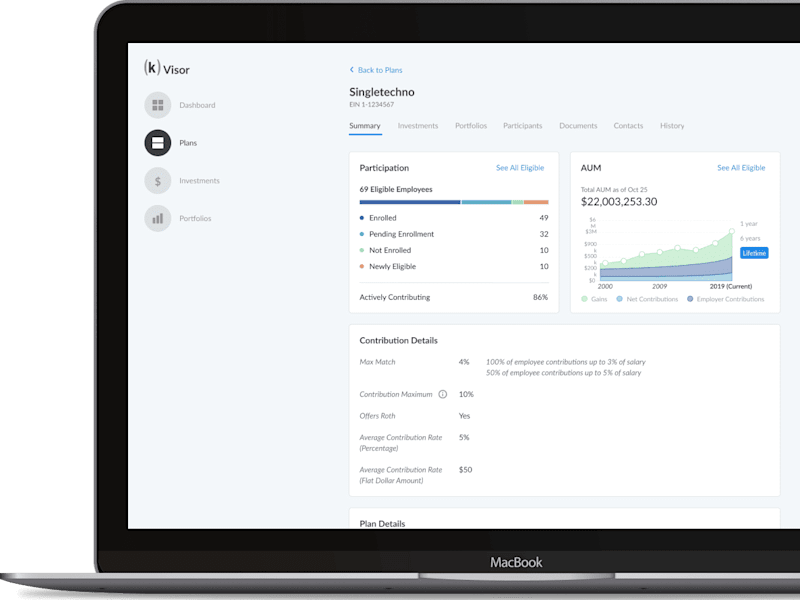Open the History tab
Viewport: 800px width, 600px height.
coord(672,126)
